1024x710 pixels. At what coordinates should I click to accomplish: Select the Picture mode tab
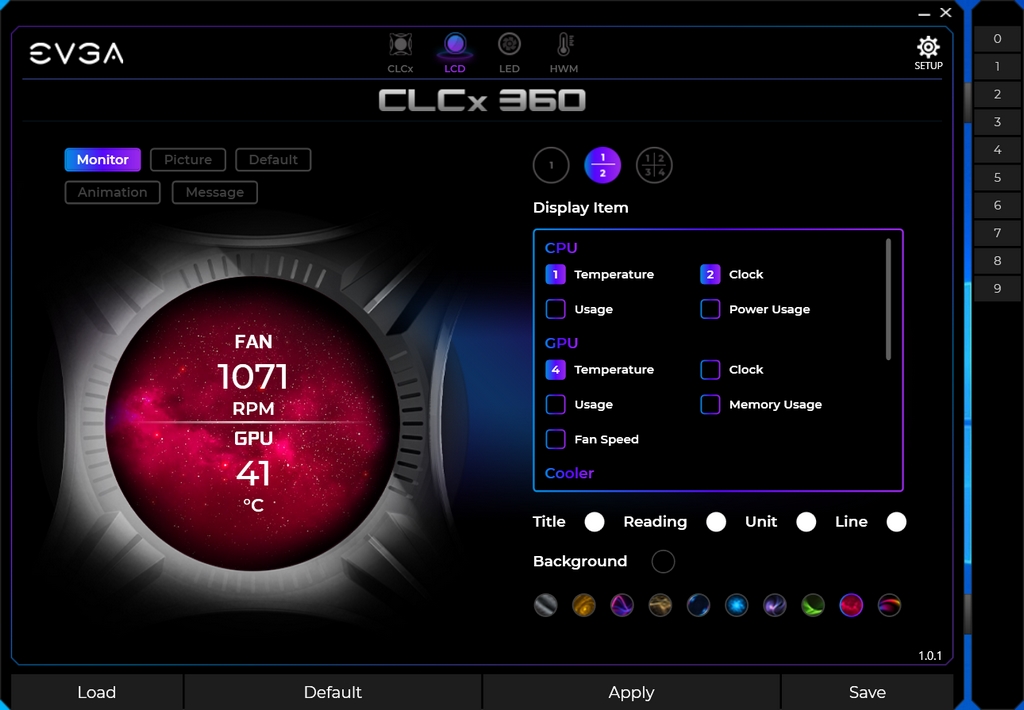point(188,159)
